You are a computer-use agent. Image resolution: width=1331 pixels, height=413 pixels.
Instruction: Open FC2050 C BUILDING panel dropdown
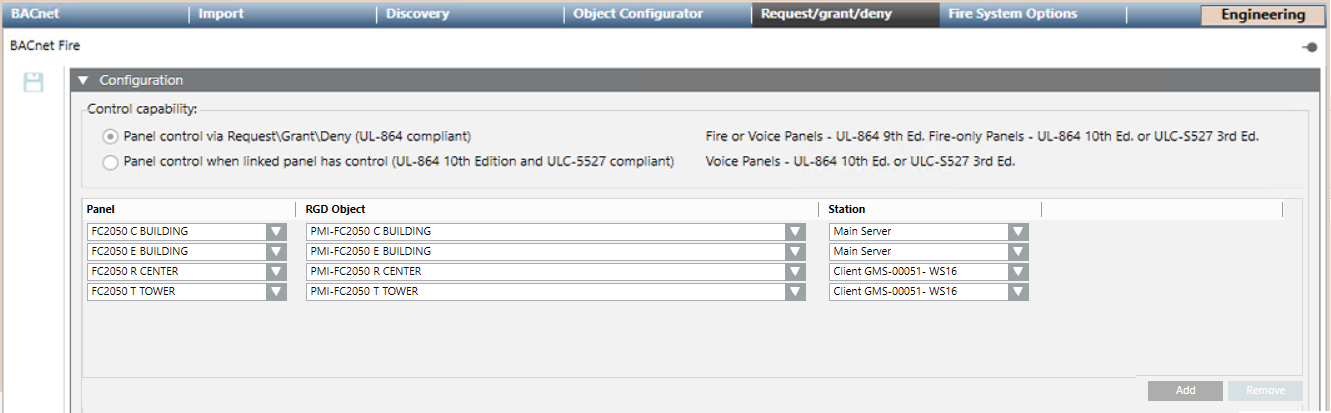[x=276, y=232]
